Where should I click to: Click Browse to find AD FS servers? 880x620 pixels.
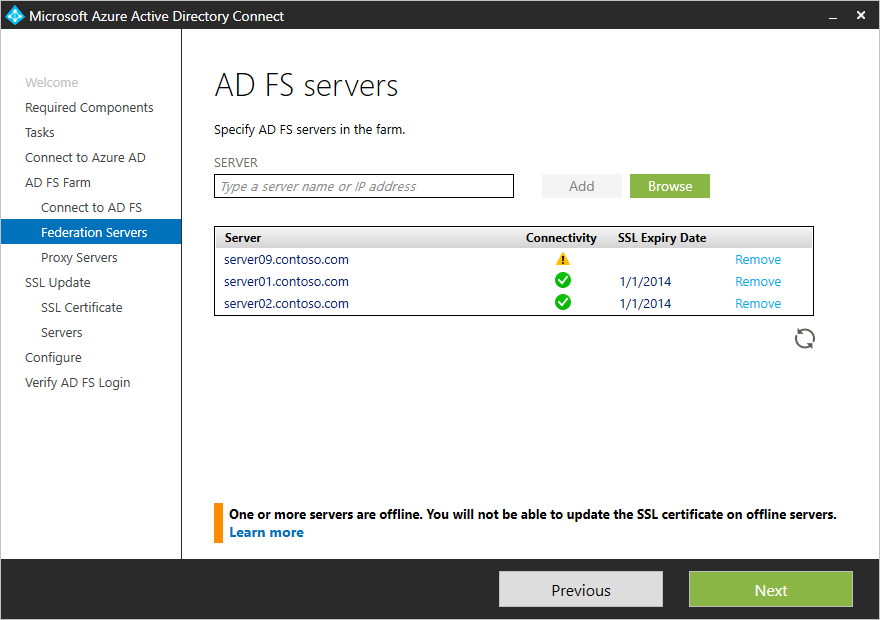tap(669, 186)
